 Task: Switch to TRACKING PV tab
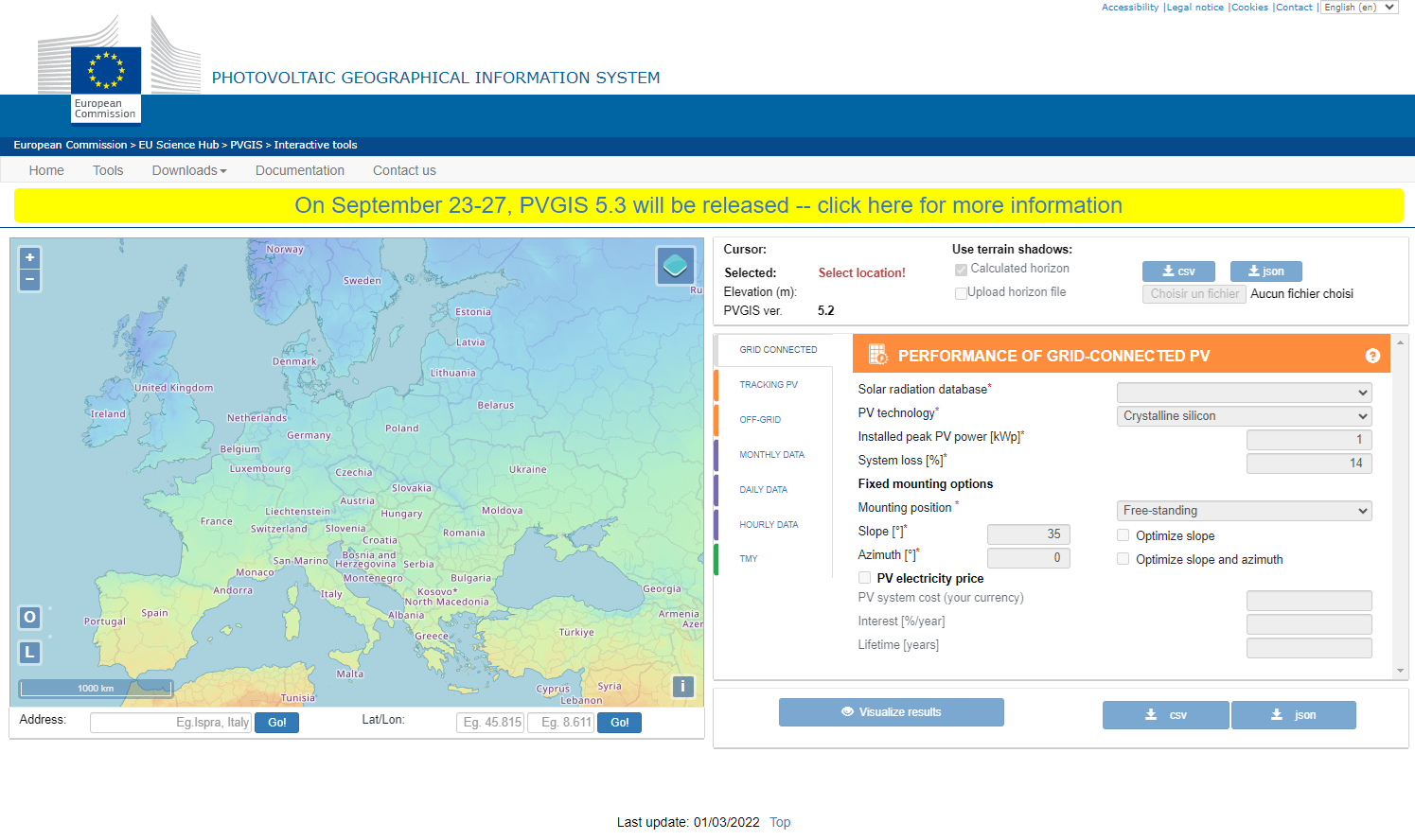(769, 385)
